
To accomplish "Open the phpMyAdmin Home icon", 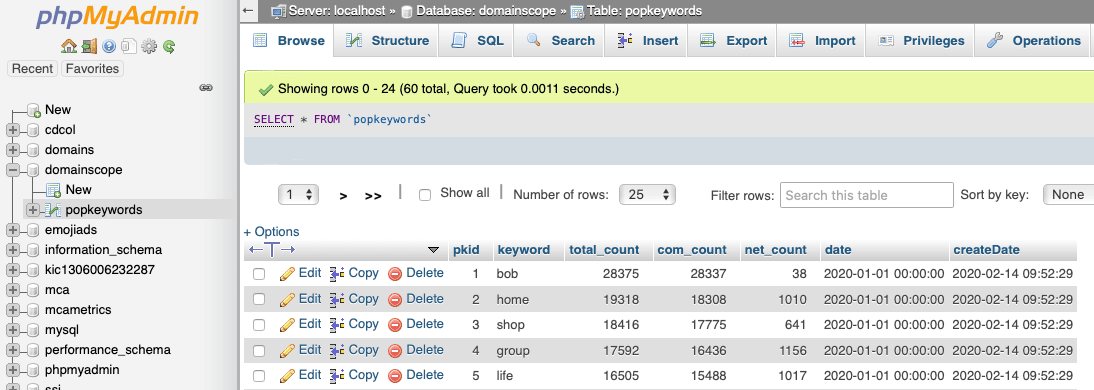I will pos(69,47).
